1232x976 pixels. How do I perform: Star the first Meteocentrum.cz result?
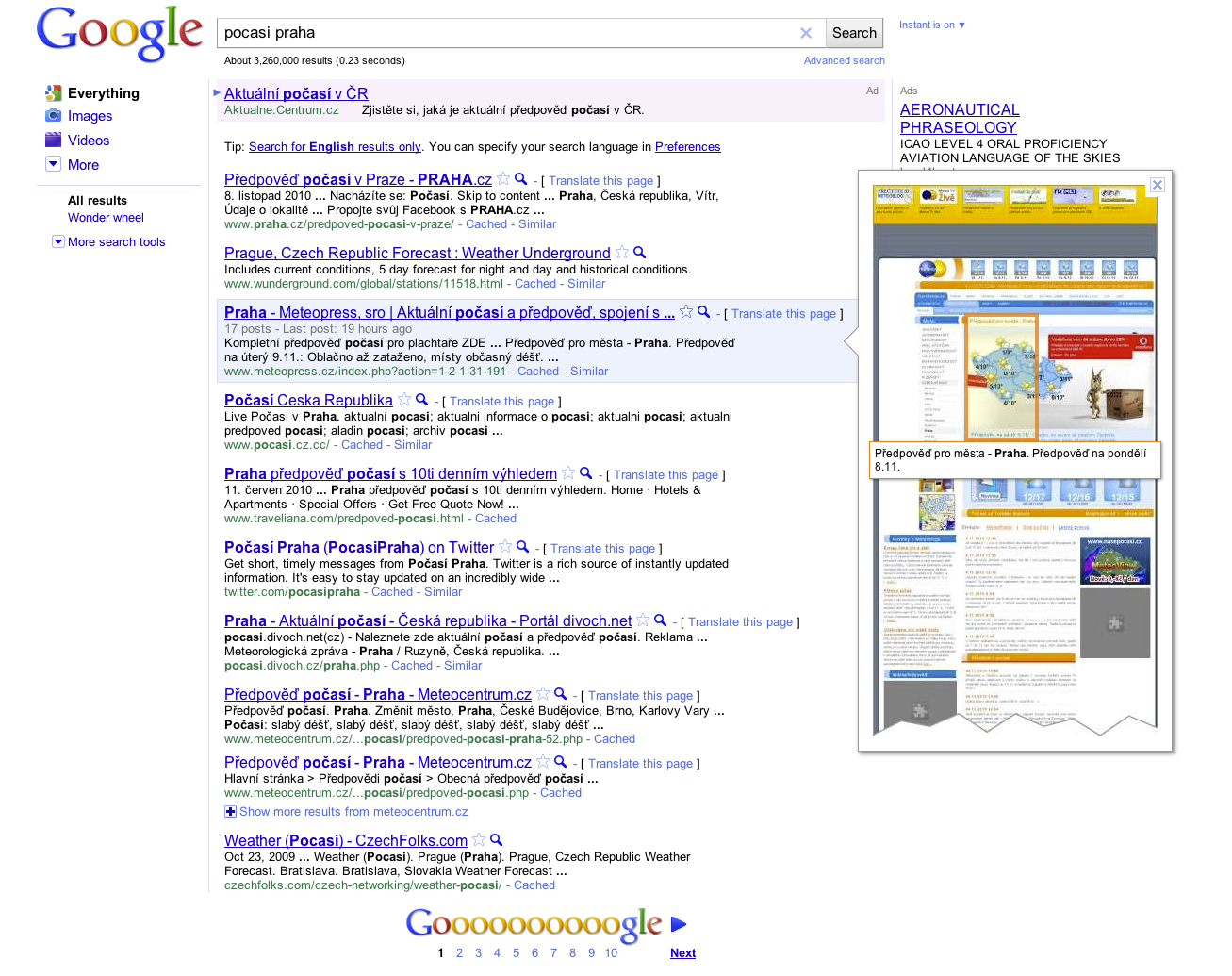[x=543, y=693]
